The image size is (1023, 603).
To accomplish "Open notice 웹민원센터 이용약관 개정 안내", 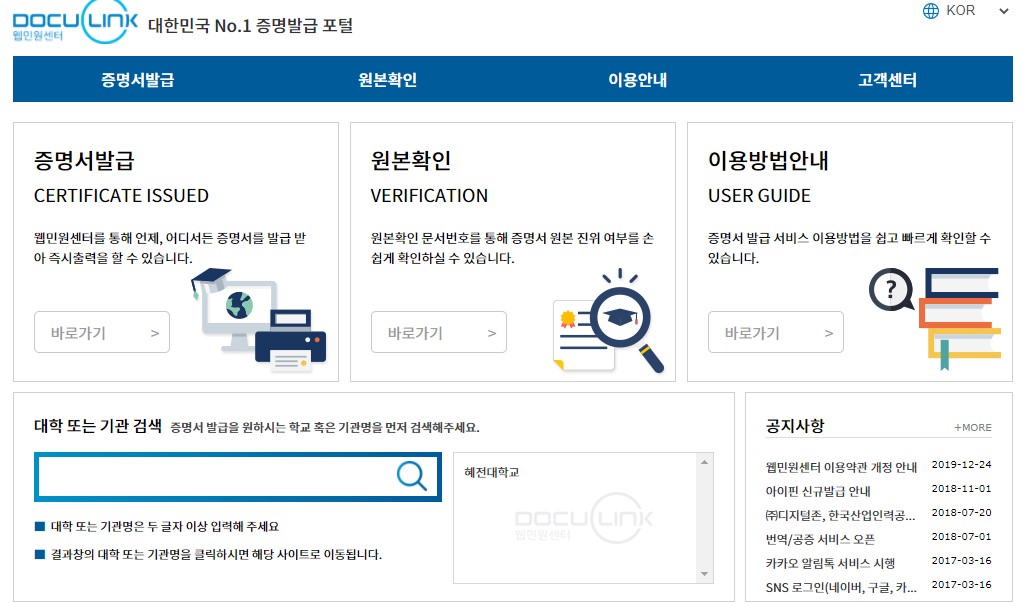I will (841, 467).
